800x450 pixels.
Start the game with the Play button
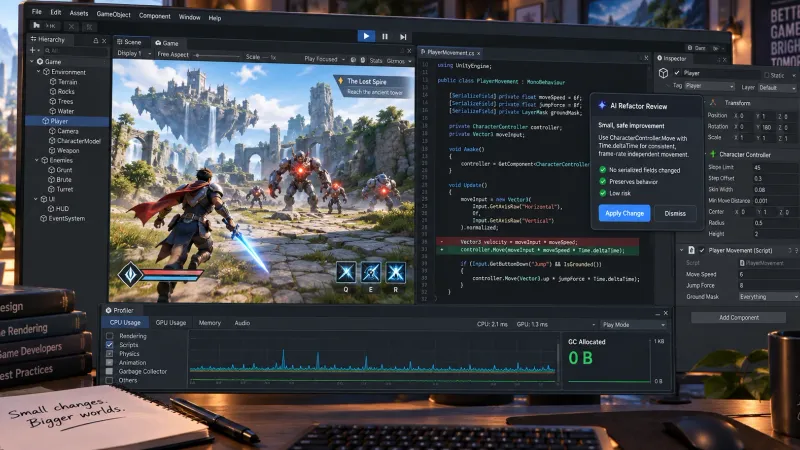pos(366,36)
